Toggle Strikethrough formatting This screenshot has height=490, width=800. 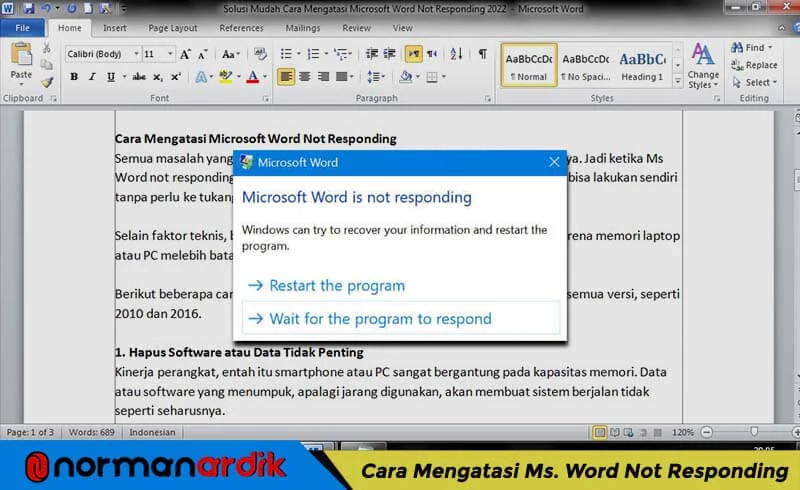click(139, 77)
